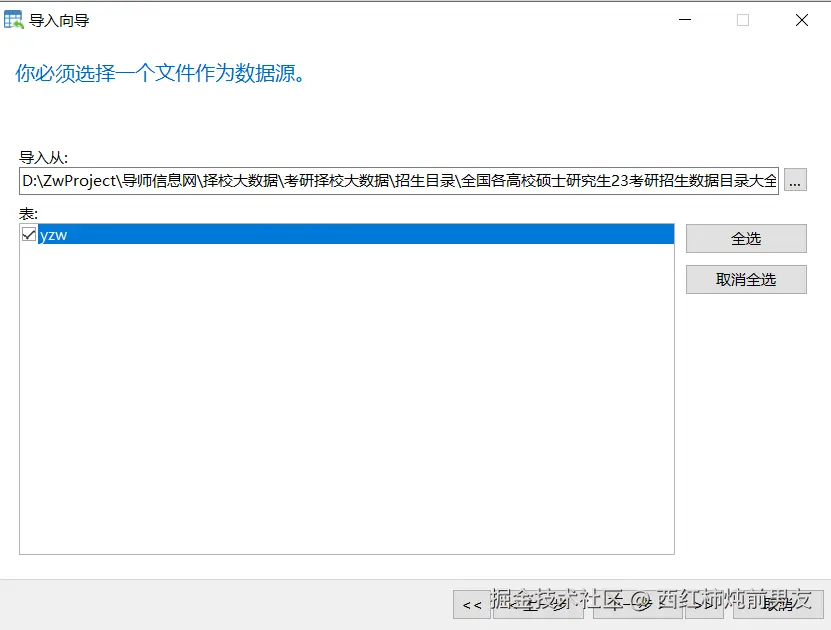
Task: Click the 表: label above the table list
Action: point(24,212)
